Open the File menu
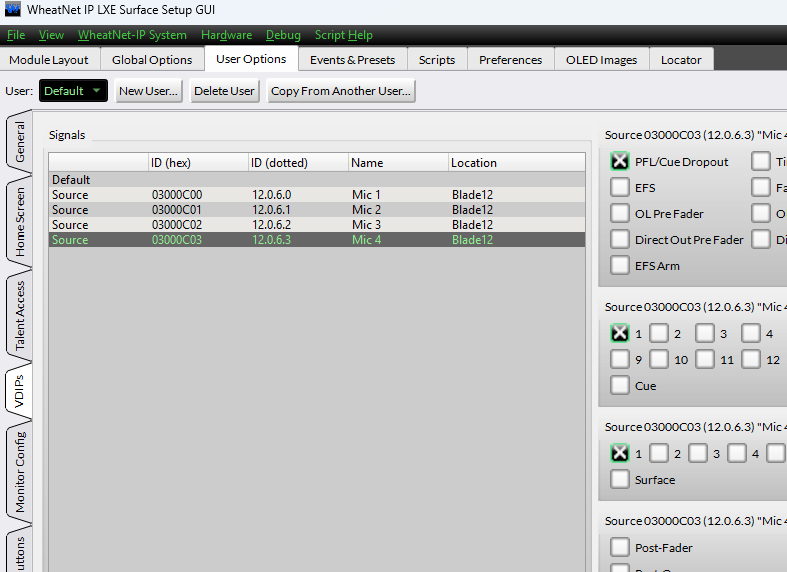 click(16, 35)
